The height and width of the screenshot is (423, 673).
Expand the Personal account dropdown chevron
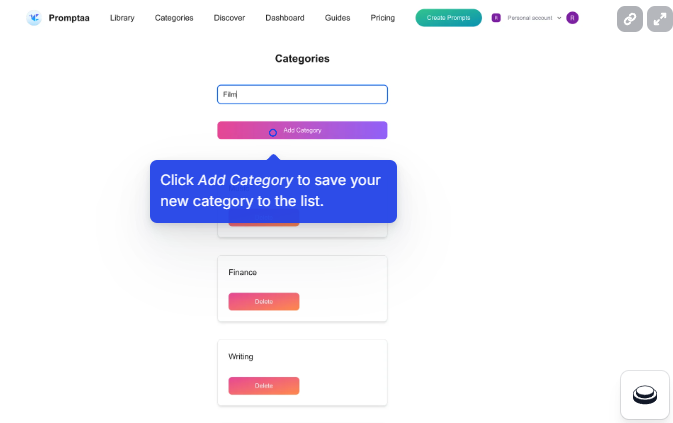click(559, 18)
